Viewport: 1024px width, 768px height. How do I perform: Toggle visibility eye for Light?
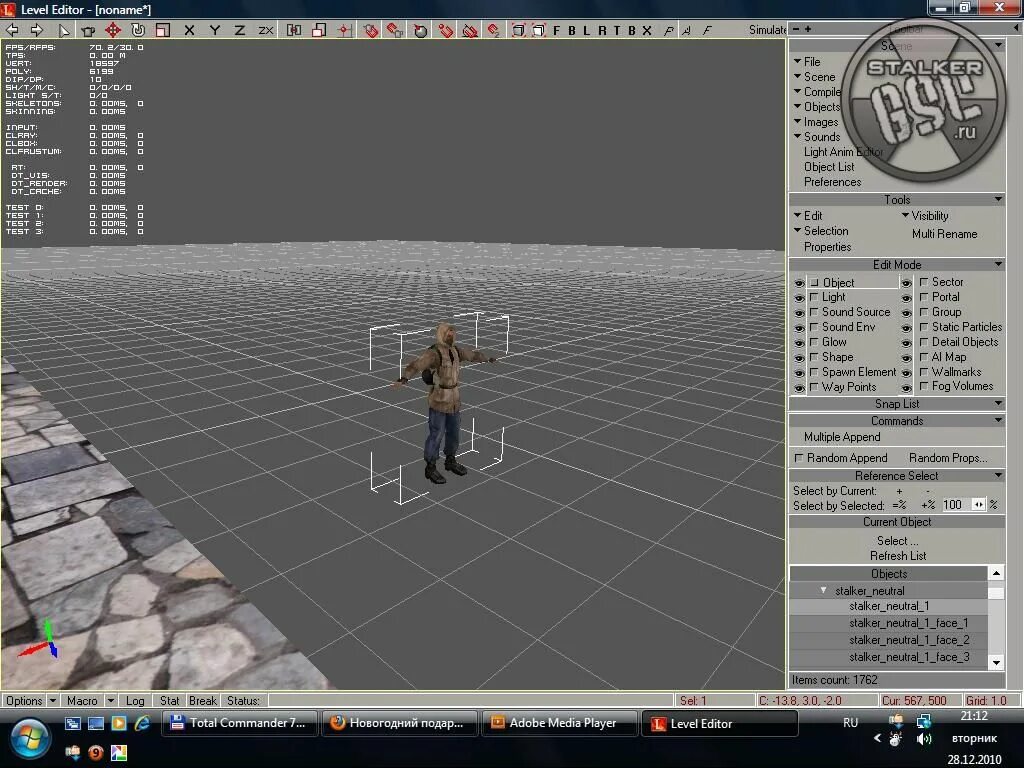coord(799,298)
